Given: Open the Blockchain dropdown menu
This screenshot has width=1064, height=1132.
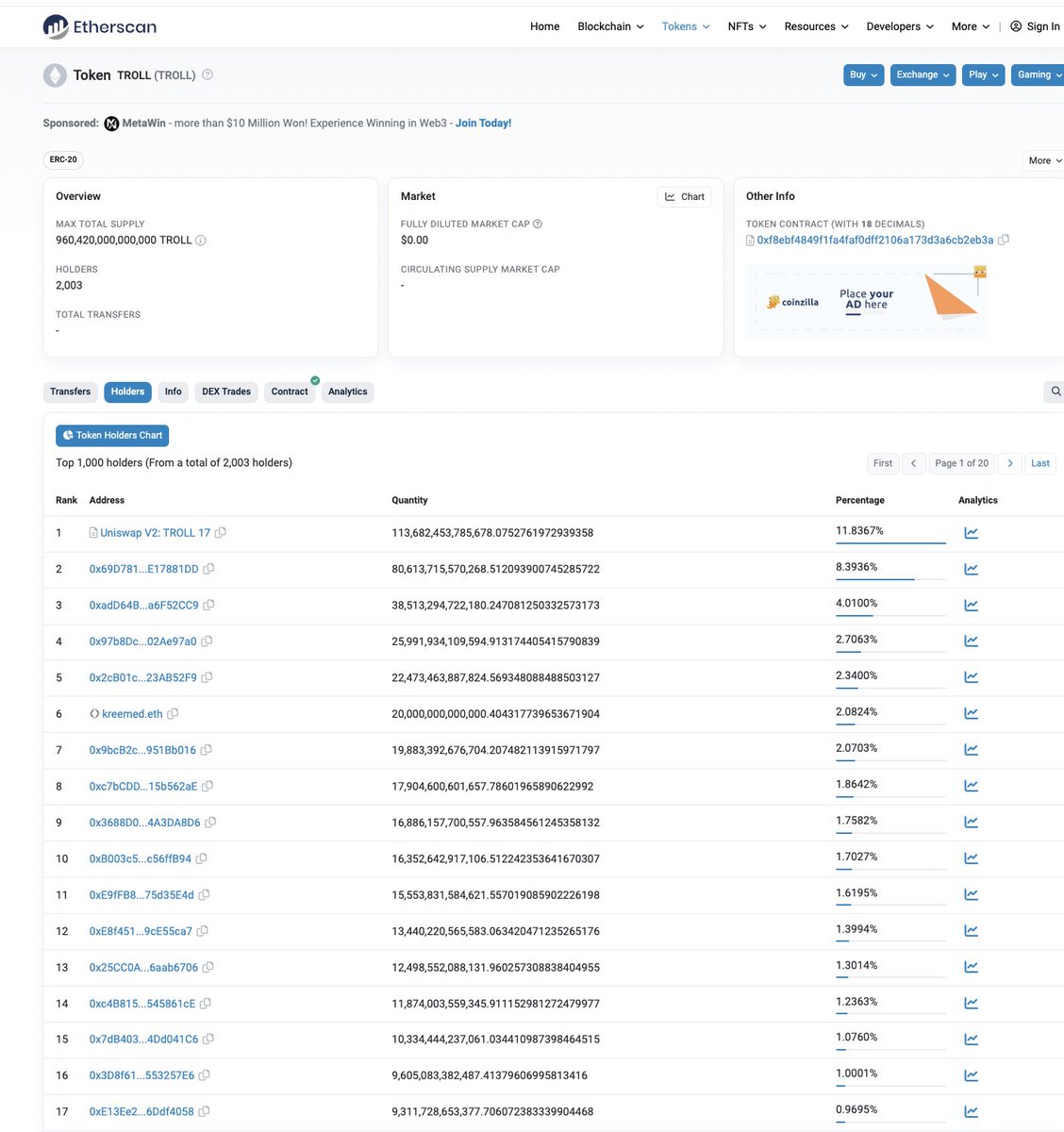Looking at the screenshot, I should coord(609,26).
